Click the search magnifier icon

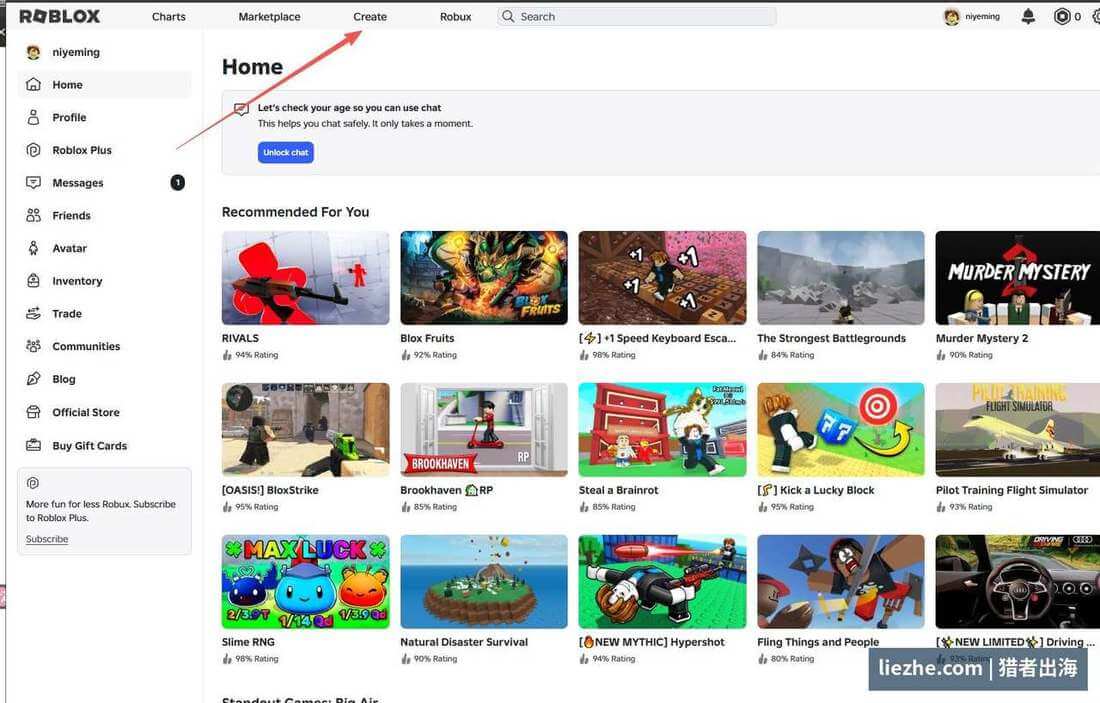click(x=508, y=16)
